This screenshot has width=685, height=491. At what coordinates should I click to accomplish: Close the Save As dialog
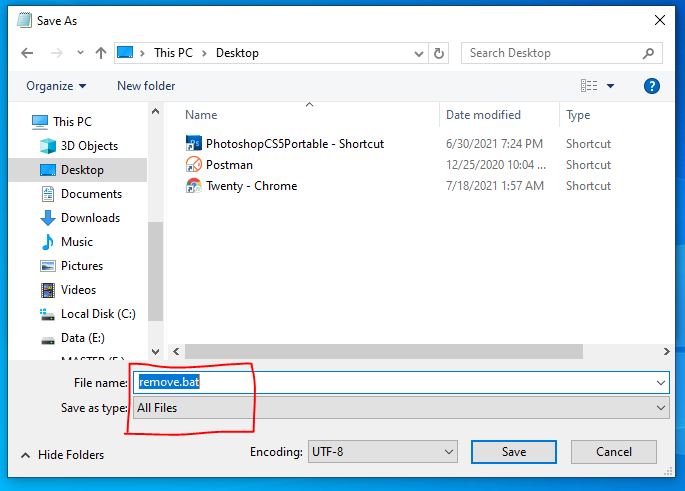660,20
